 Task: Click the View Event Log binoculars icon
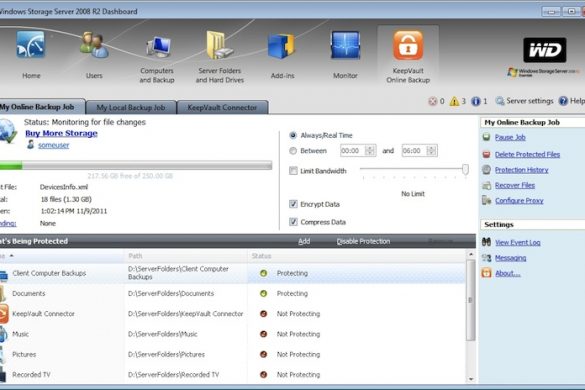point(486,242)
